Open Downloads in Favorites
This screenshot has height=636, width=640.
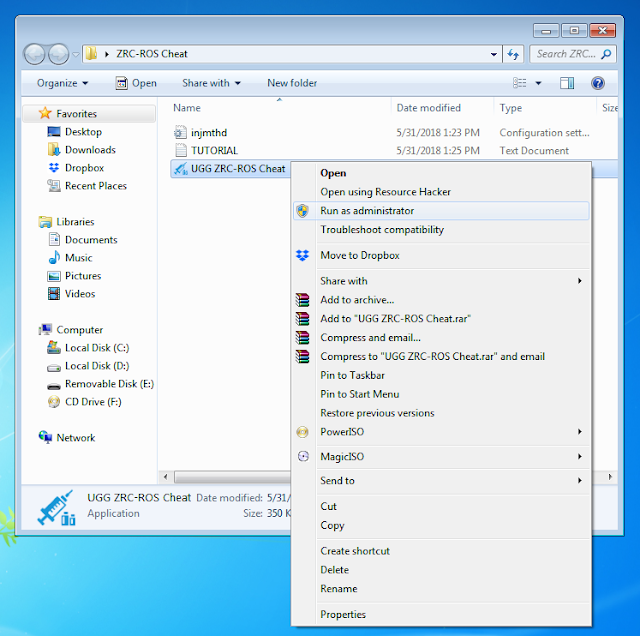point(90,150)
